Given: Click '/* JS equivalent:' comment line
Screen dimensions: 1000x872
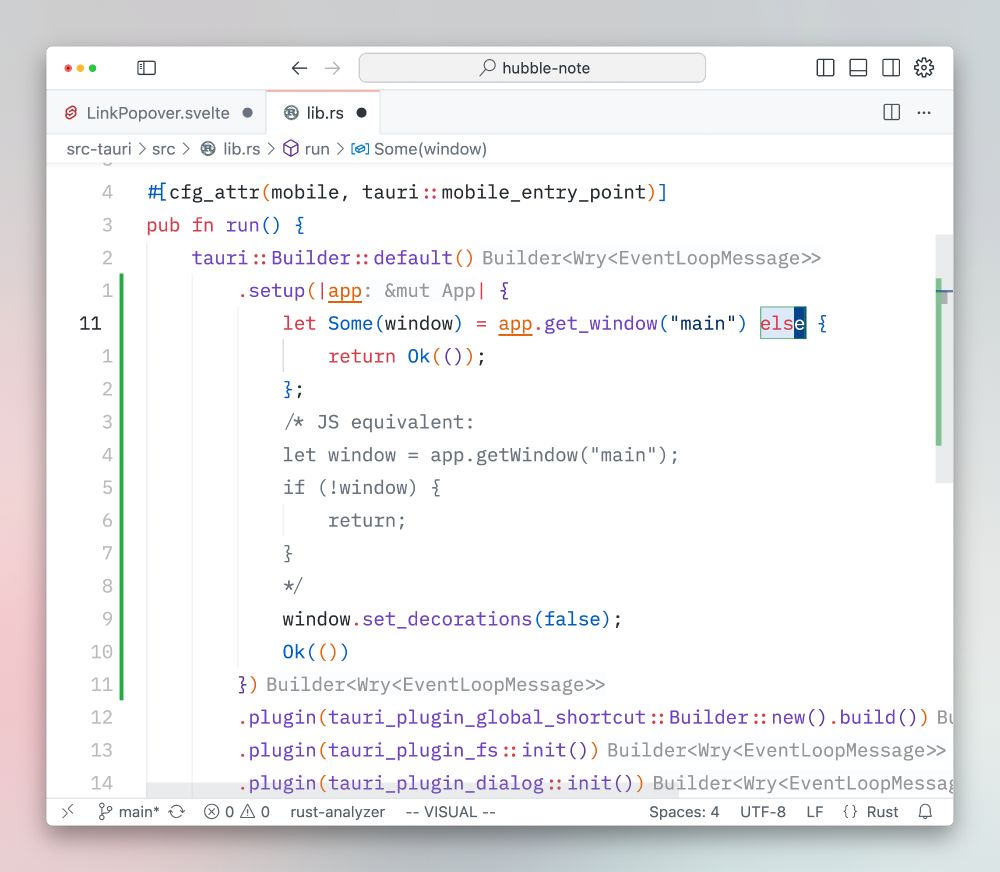Looking at the screenshot, I should (379, 422).
